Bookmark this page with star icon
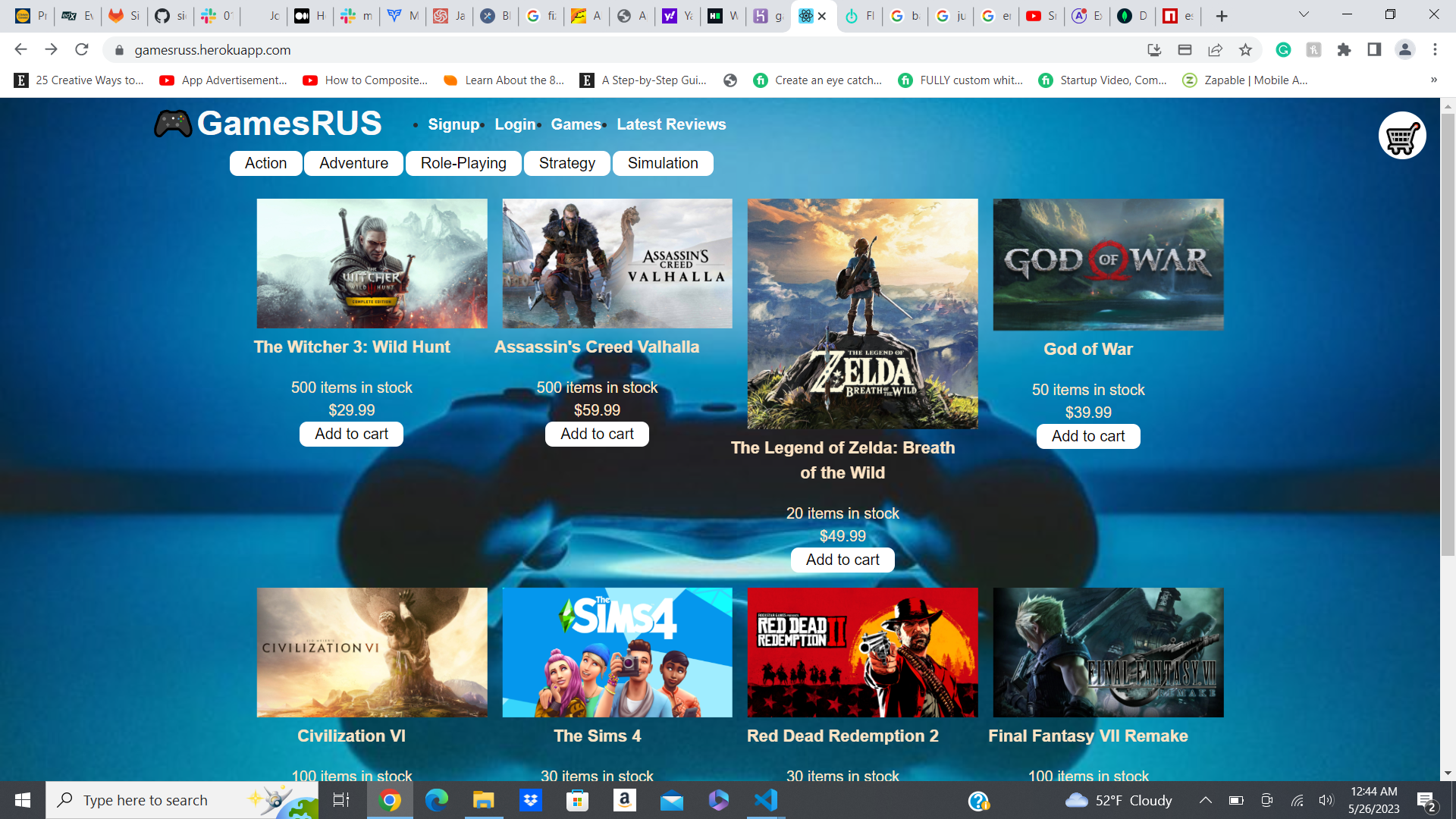The image size is (1456, 819). point(1245,50)
